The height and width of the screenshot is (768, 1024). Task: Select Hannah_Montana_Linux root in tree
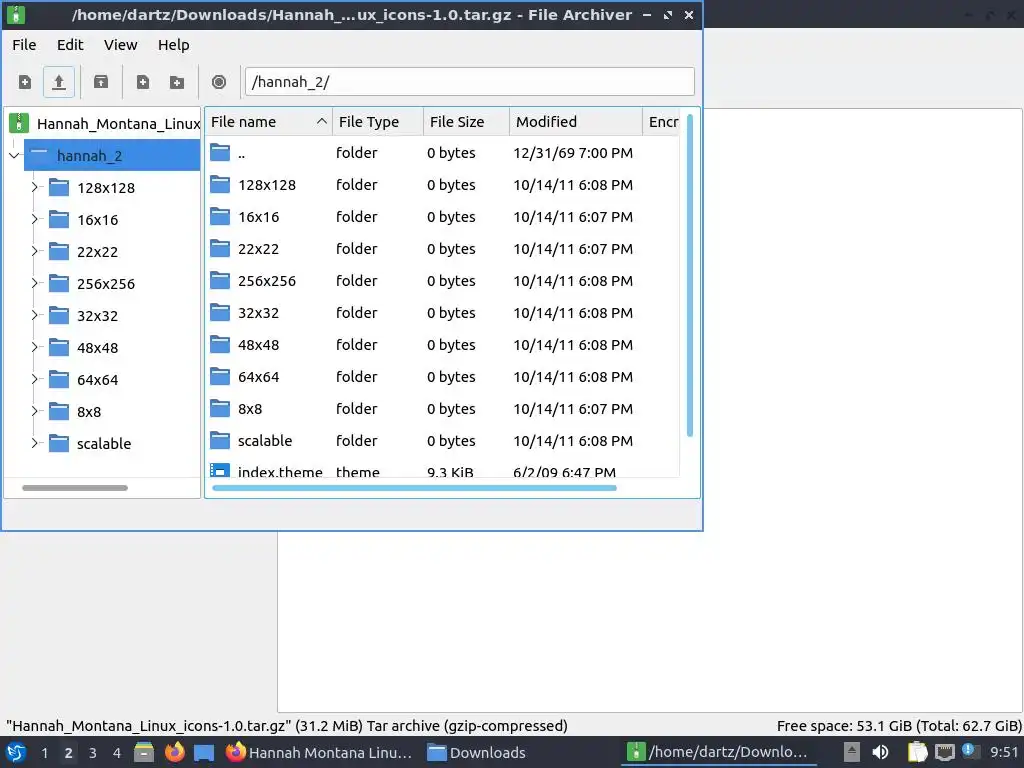click(x=118, y=123)
